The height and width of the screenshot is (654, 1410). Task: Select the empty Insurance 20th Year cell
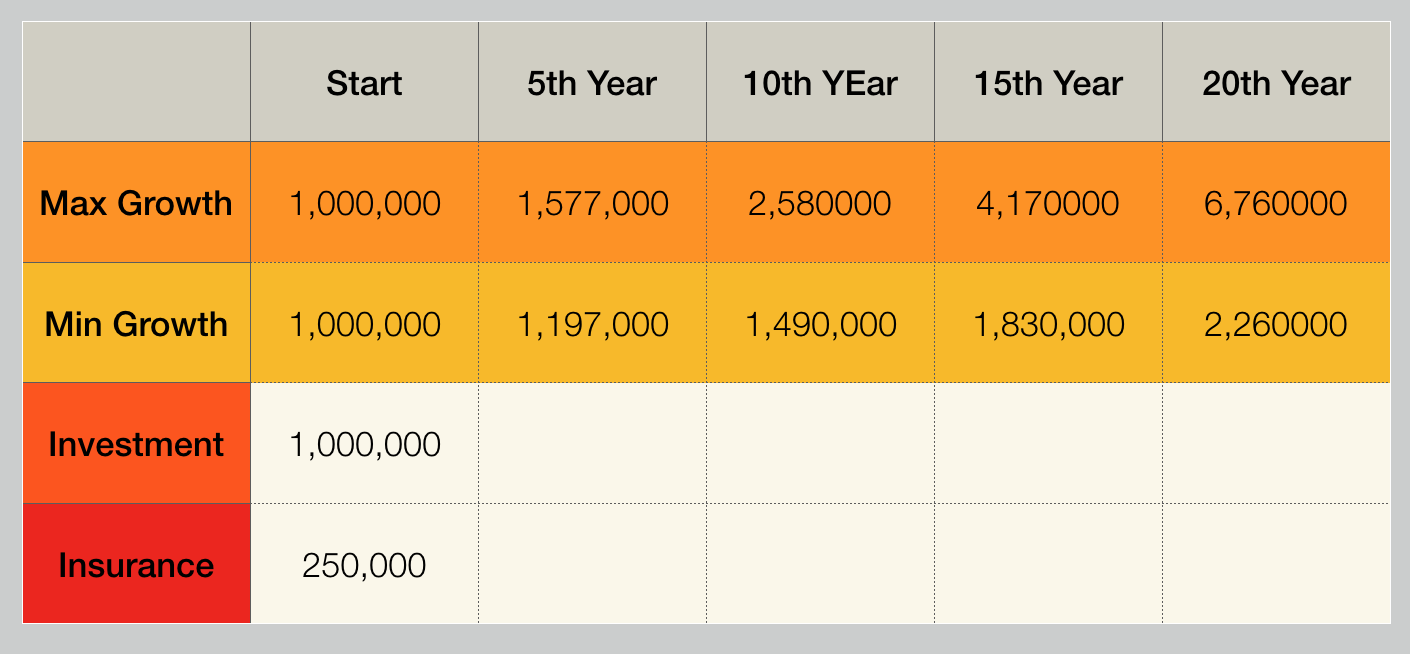tap(1276, 565)
